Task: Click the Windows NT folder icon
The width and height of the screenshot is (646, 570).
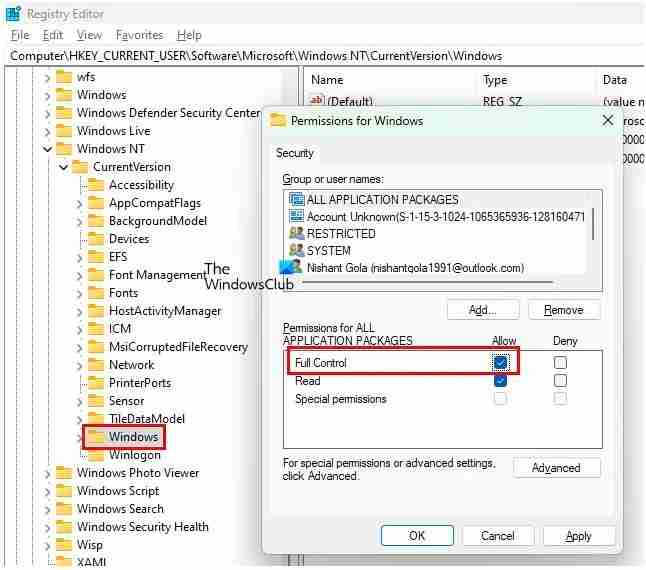Action: (x=64, y=149)
